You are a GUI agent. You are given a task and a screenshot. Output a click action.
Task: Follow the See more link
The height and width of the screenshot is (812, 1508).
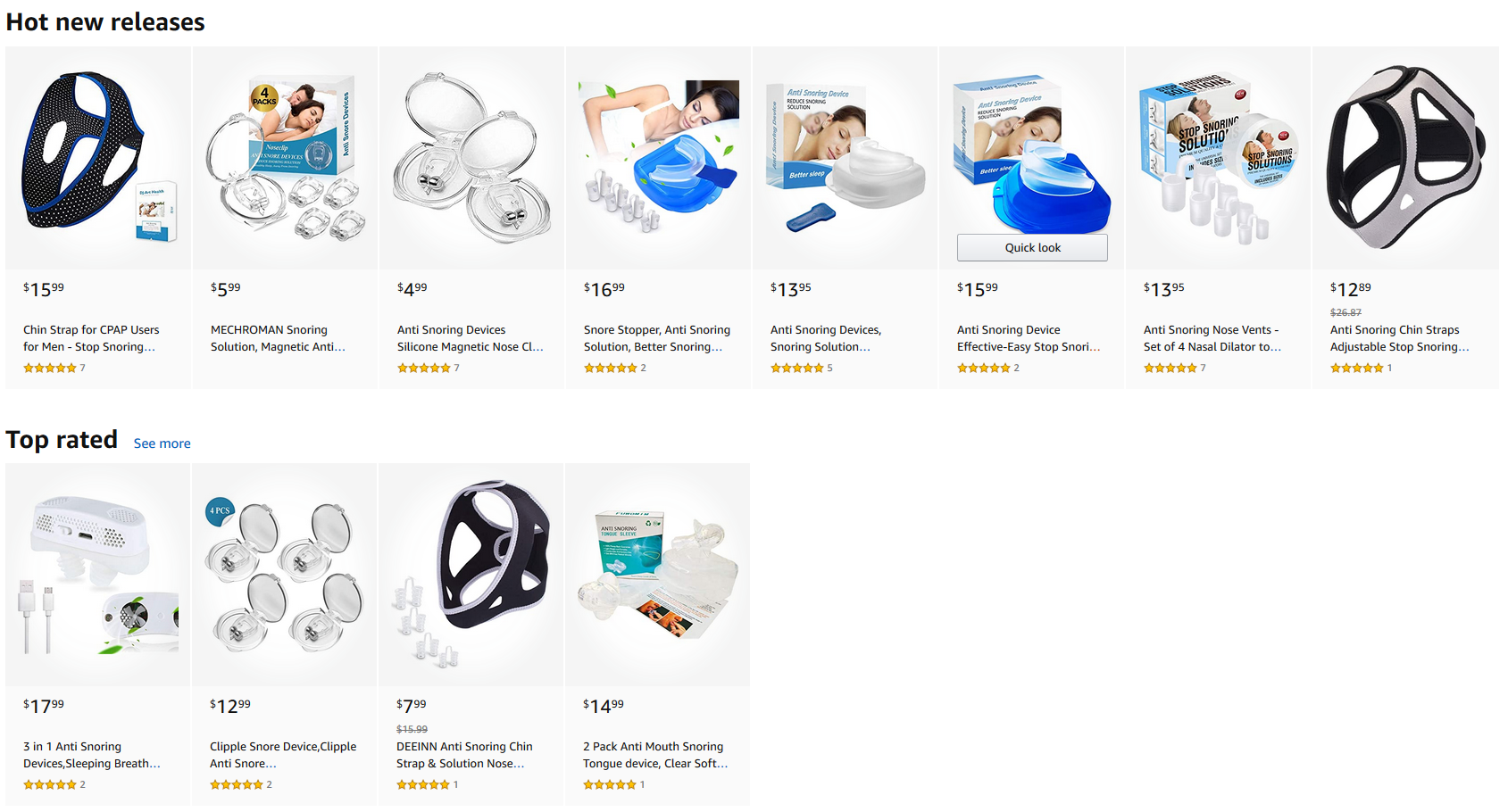click(162, 443)
